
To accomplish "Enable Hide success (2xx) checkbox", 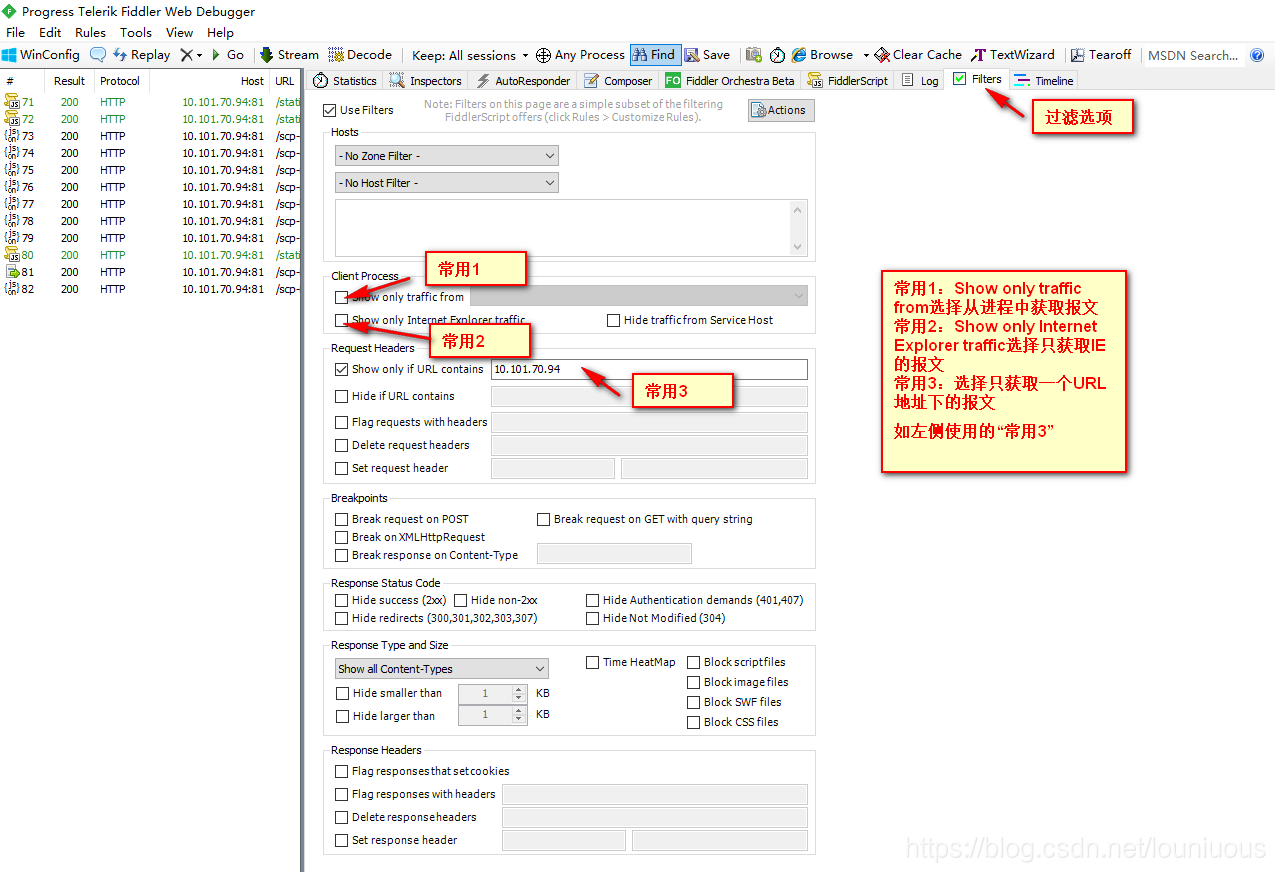I will [342, 600].
